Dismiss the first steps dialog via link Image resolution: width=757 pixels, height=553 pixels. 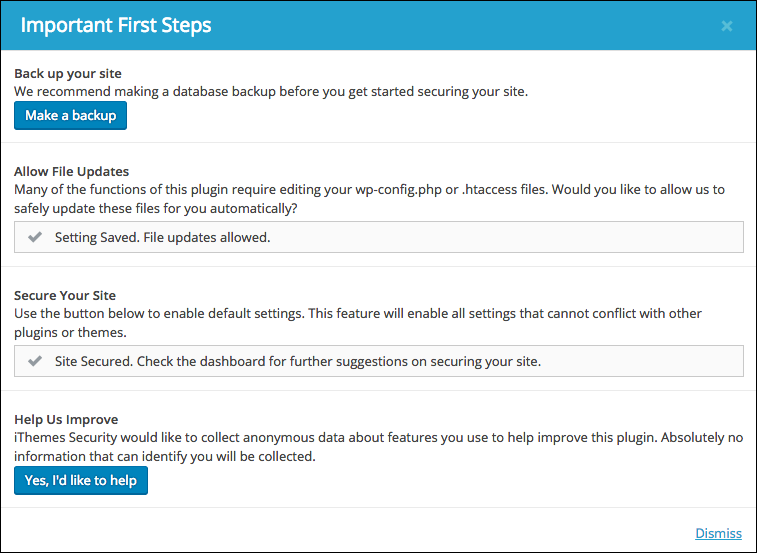pos(718,533)
